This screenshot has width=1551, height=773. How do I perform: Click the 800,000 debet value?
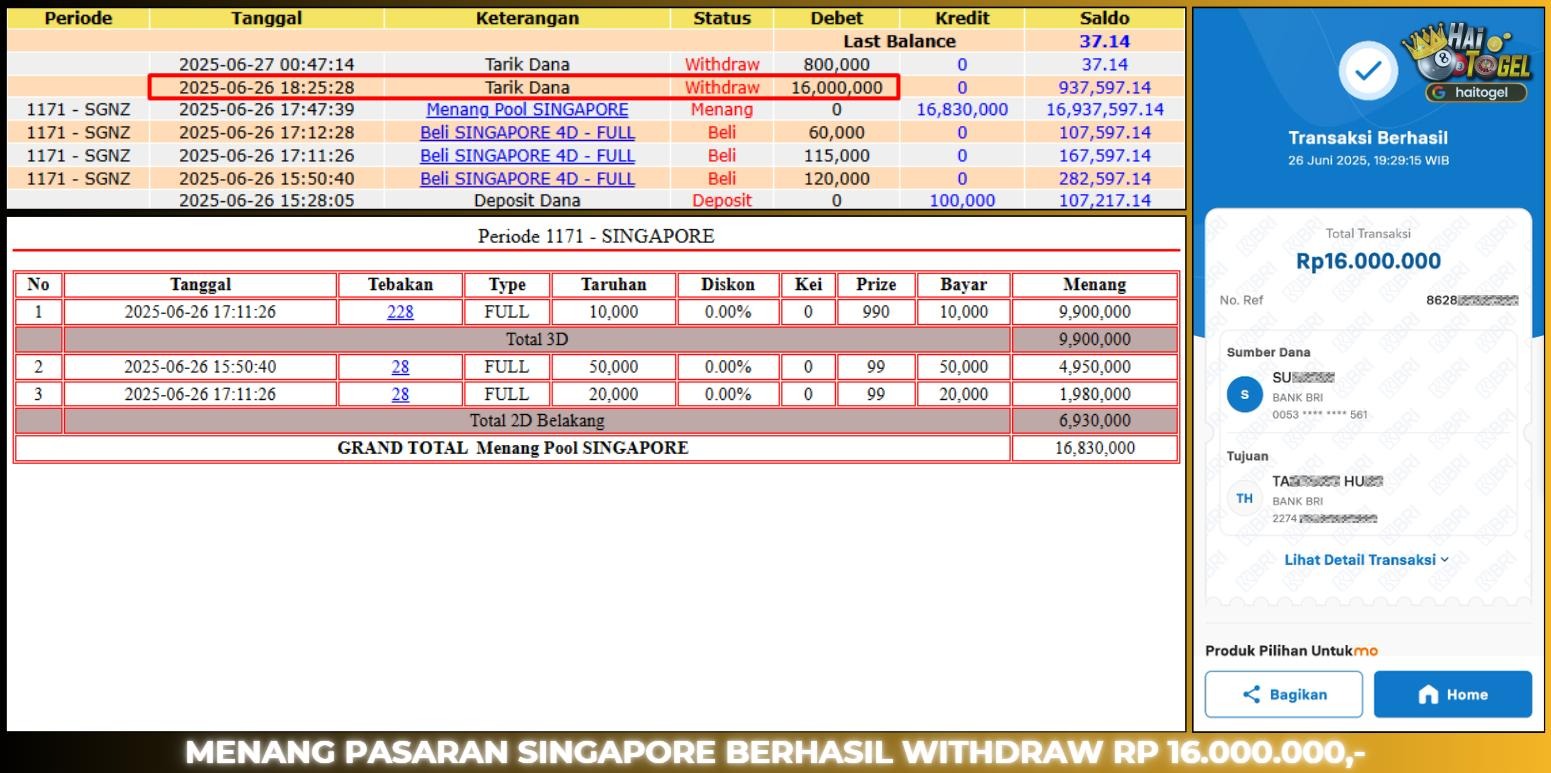pyautogui.click(x=837, y=64)
